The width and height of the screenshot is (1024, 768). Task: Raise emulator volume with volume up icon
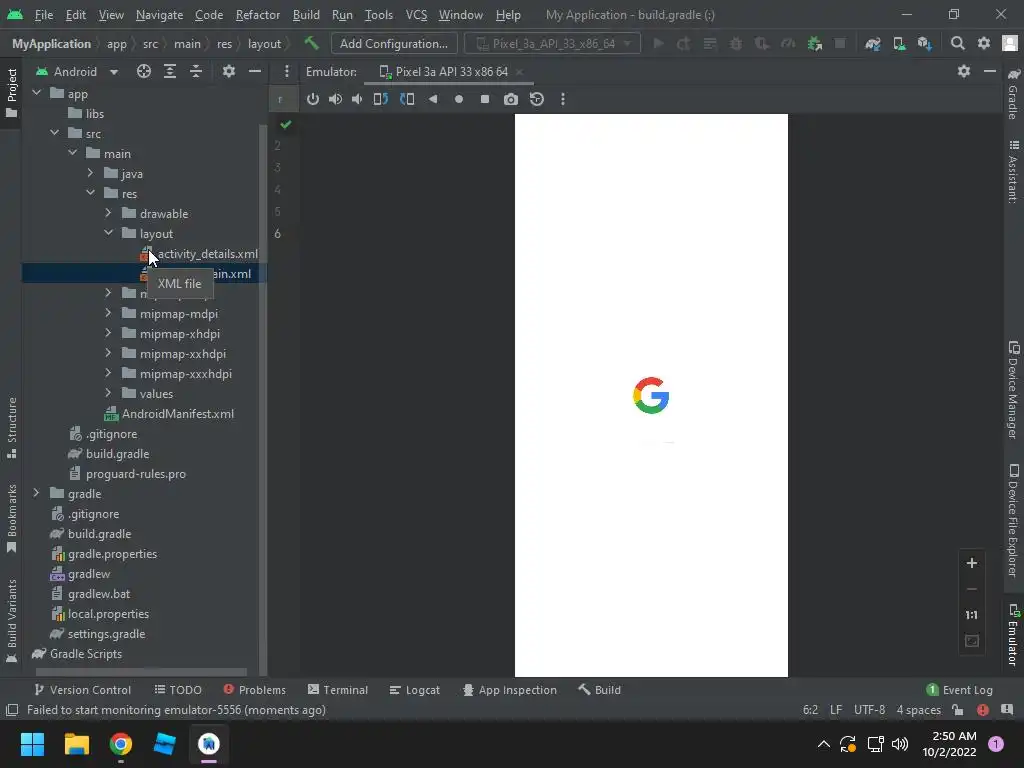point(335,99)
